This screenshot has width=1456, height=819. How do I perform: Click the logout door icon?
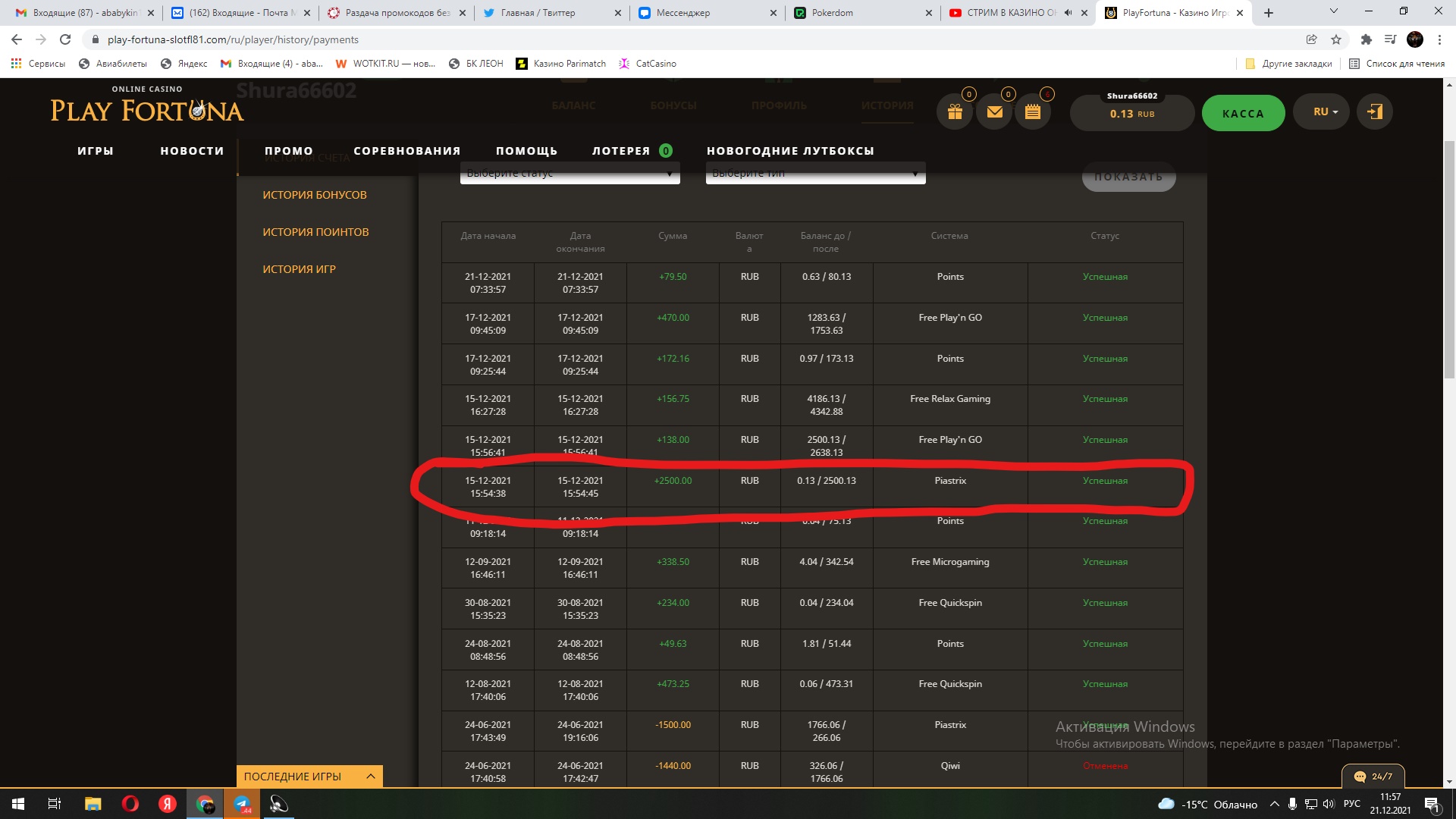click(x=1375, y=111)
